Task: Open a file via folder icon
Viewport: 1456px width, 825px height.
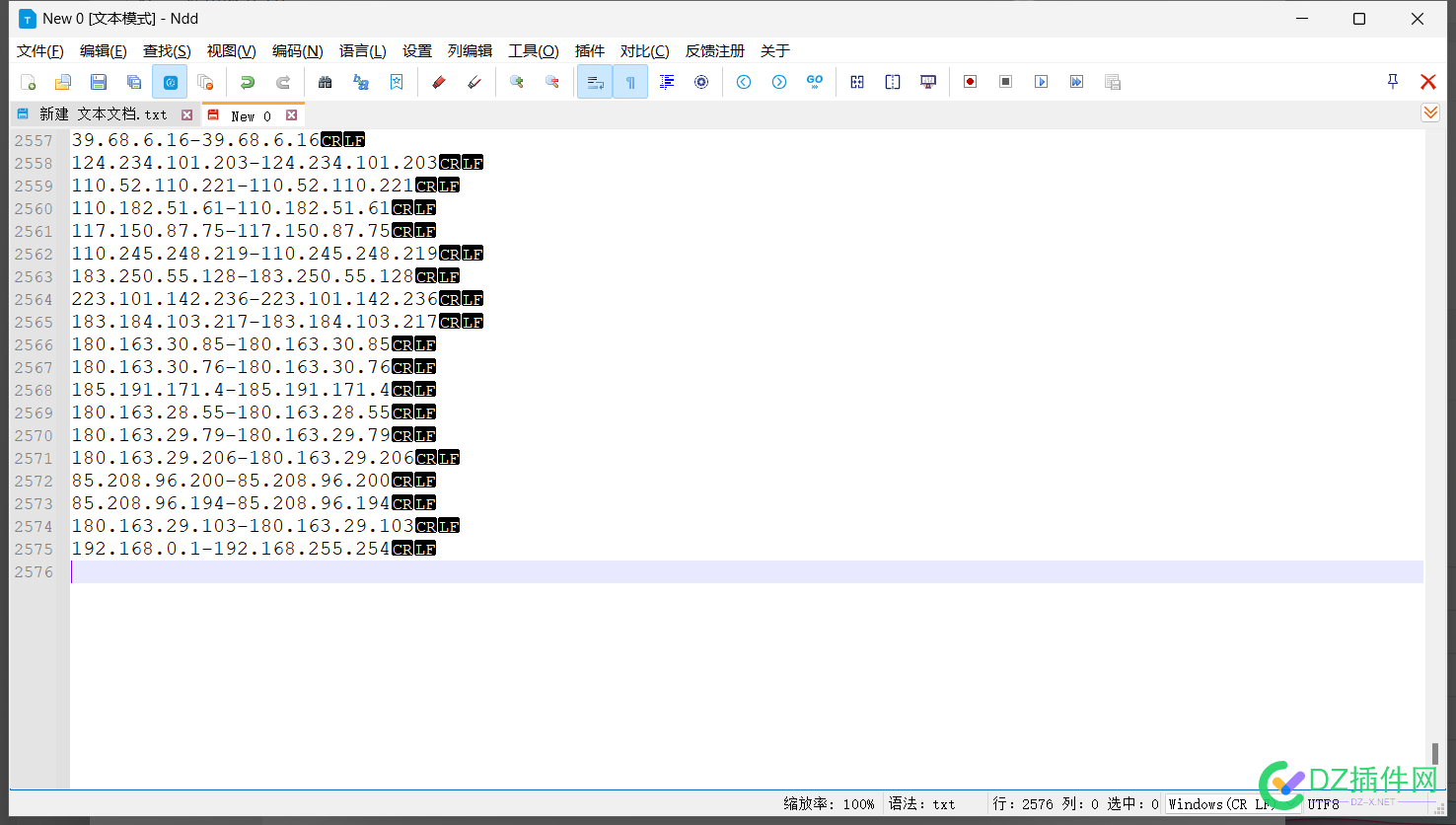Action: [x=63, y=82]
